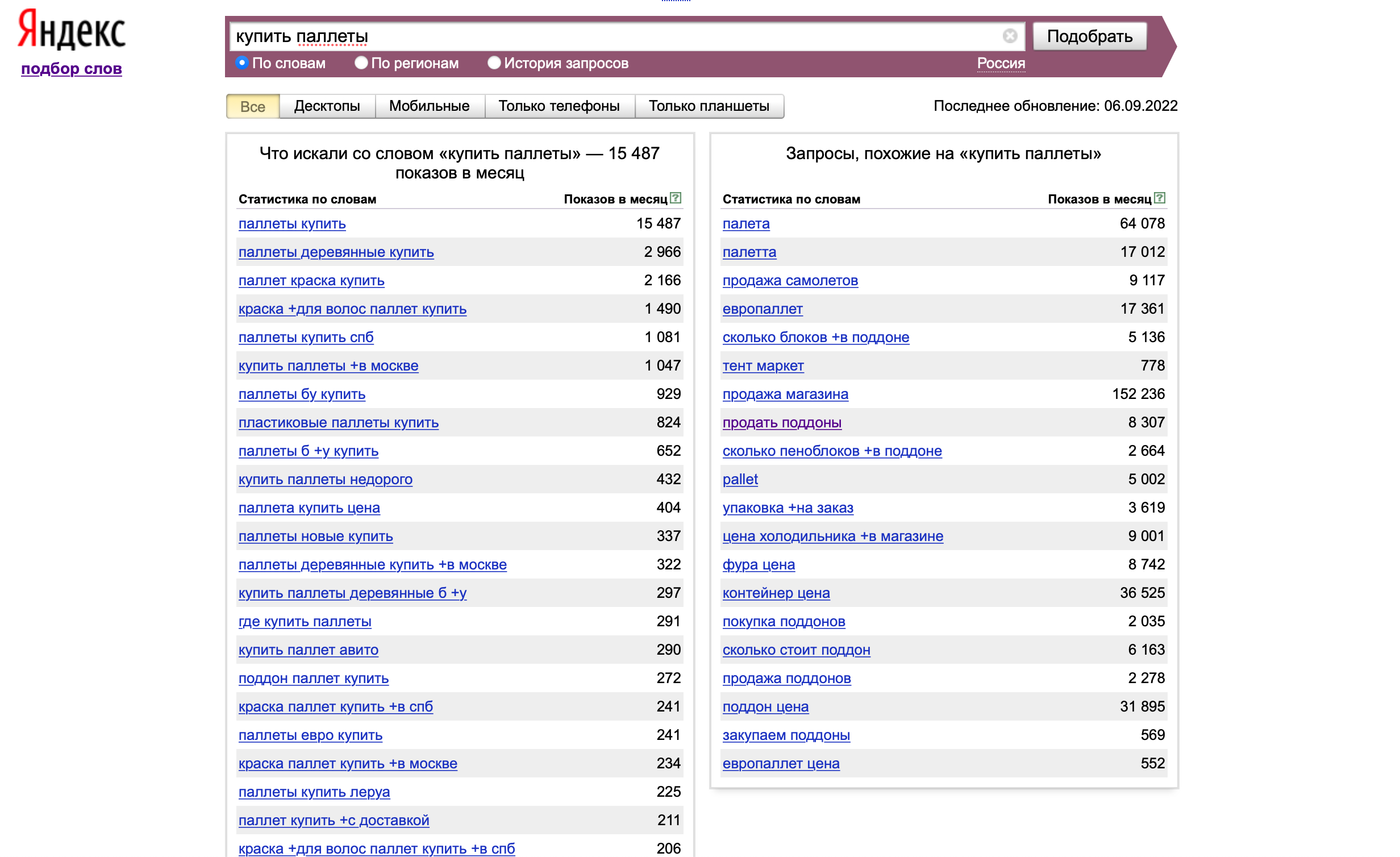The height and width of the screenshot is (857, 1400).
Task: Open 'сколько пеноблоков +в поддоне' link
Action: pos(832,451)
